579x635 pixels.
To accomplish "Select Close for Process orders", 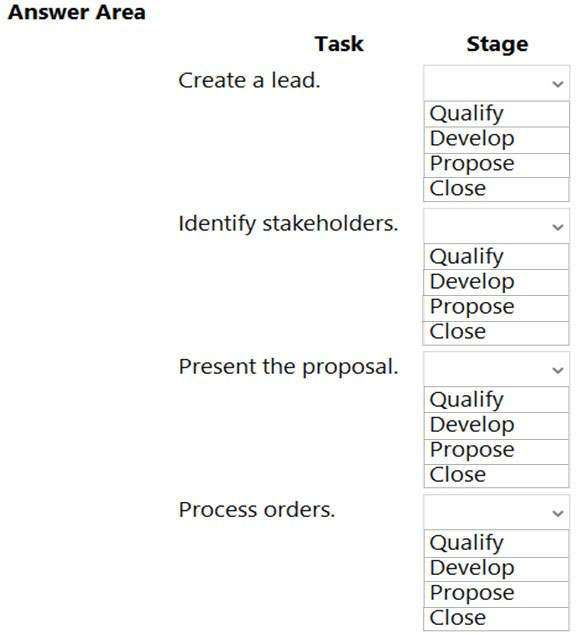I will click(496, 619).
